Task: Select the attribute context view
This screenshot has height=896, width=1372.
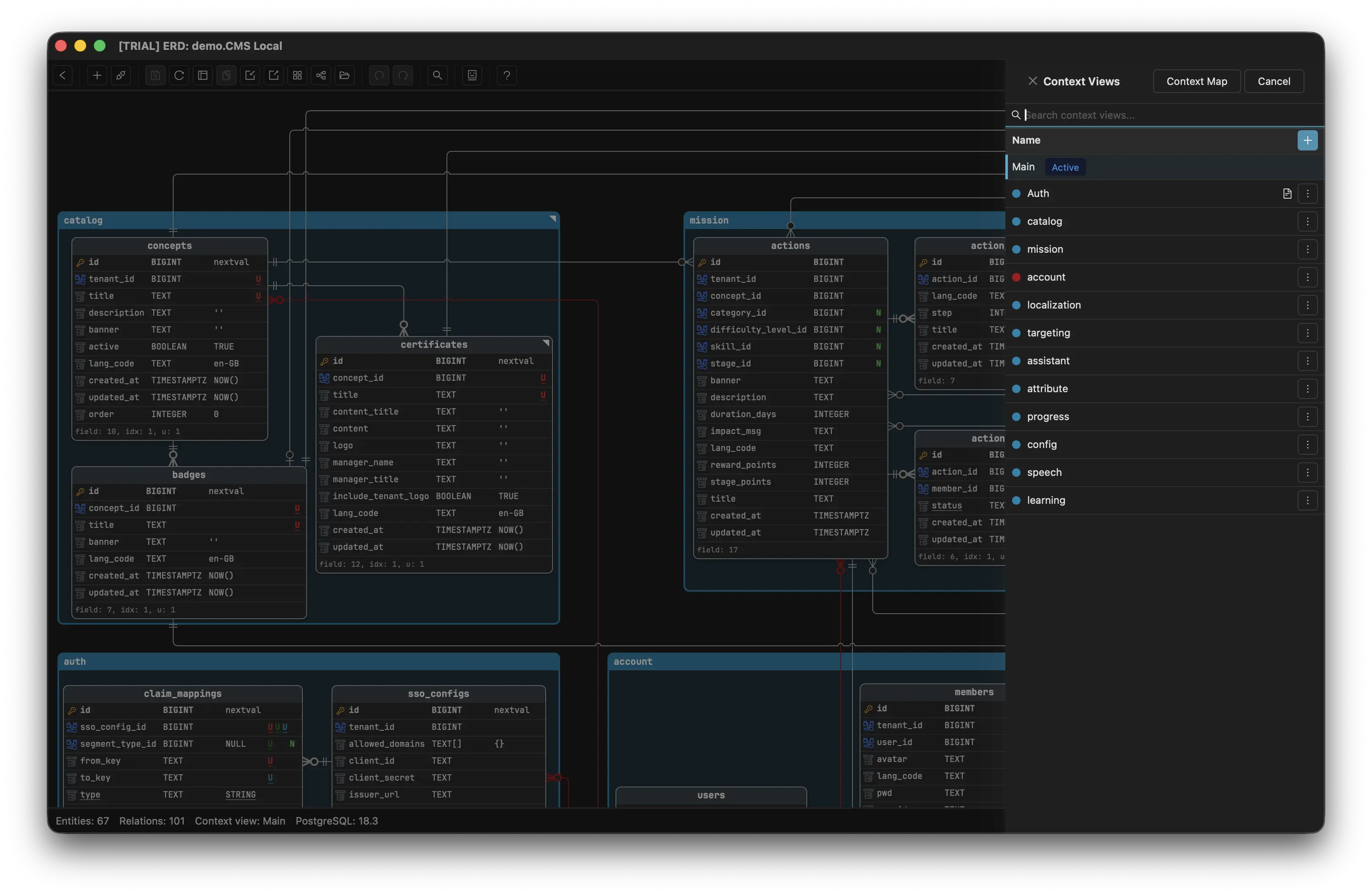Action: (x=1165, y=389)
